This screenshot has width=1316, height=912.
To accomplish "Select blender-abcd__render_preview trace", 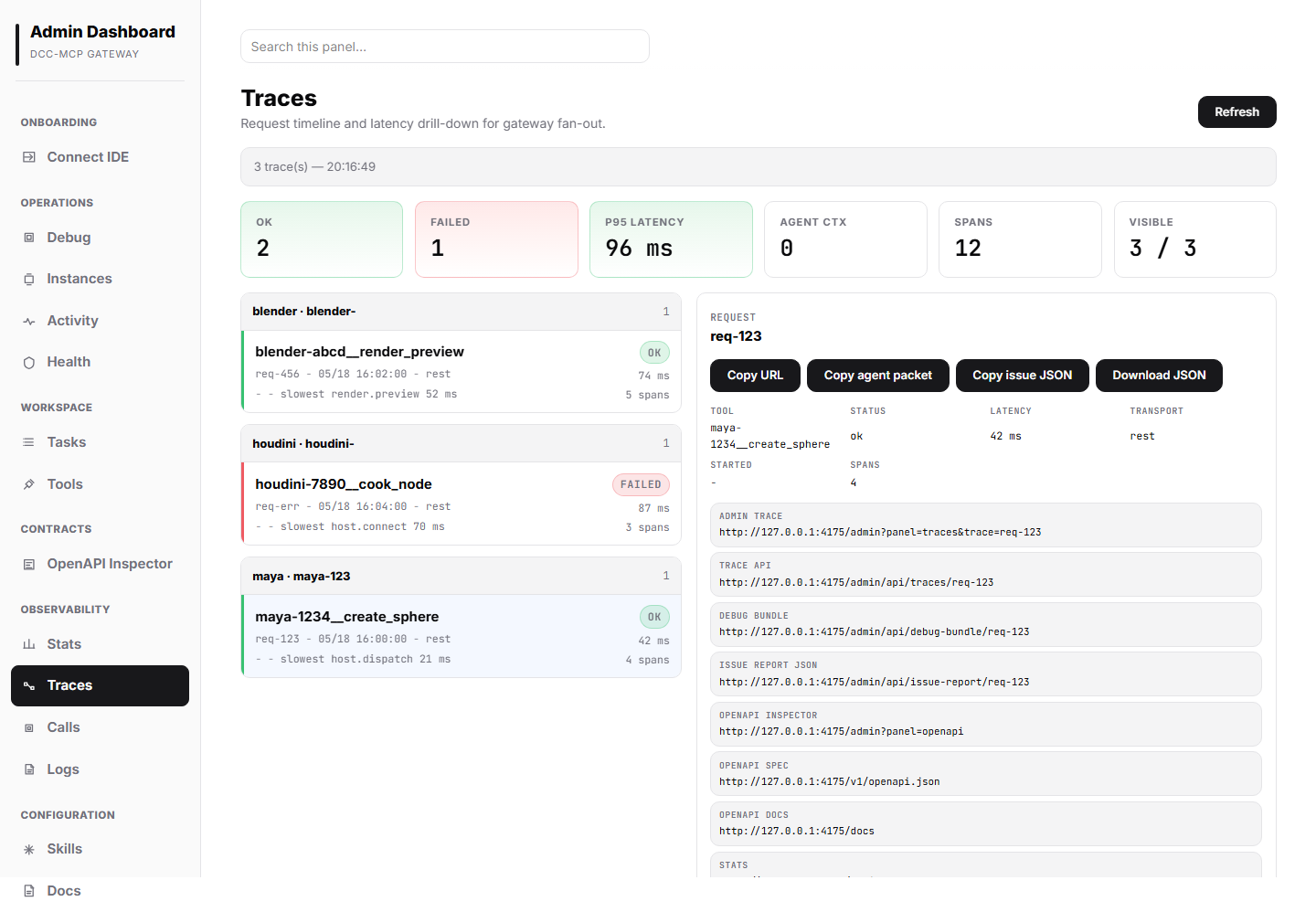I will coord(462,371).
